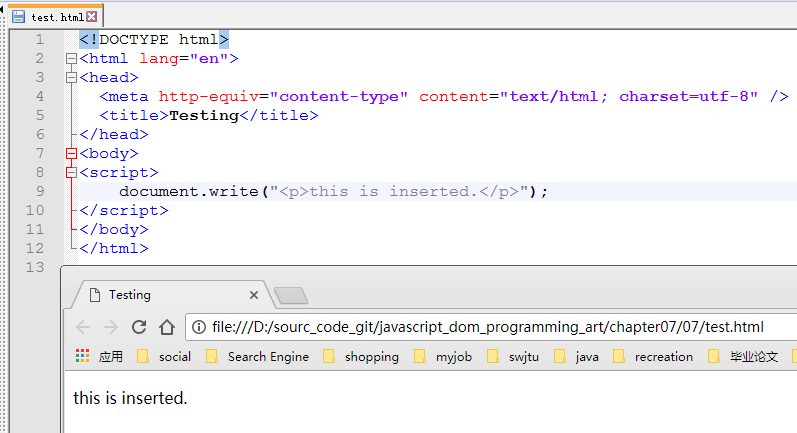The image size is (797, 433).
Task: Open the Search Engine bookmark folder
Action: [258, 356]
